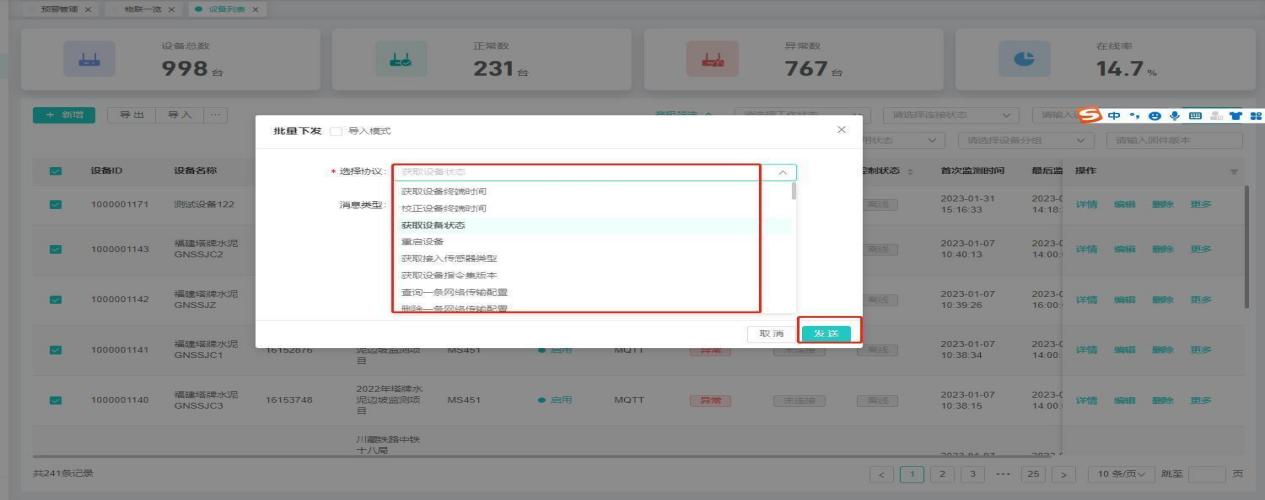Click the 取消 button

(771, 333)
